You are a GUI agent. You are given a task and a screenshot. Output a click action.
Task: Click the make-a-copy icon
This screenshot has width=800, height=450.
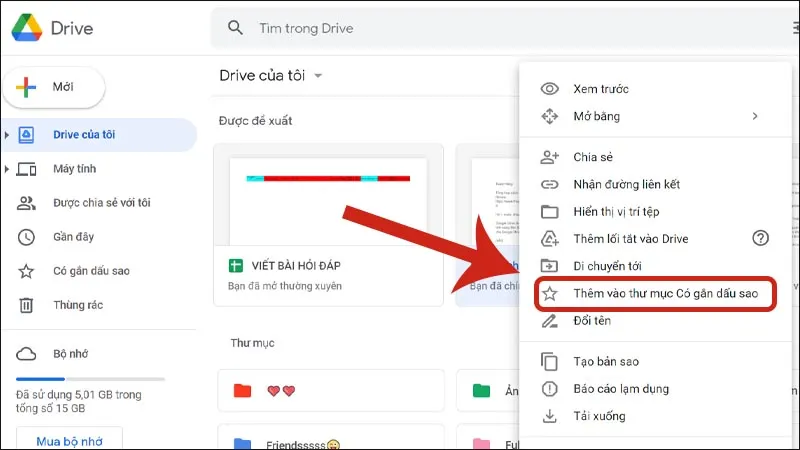coord(549,362)
